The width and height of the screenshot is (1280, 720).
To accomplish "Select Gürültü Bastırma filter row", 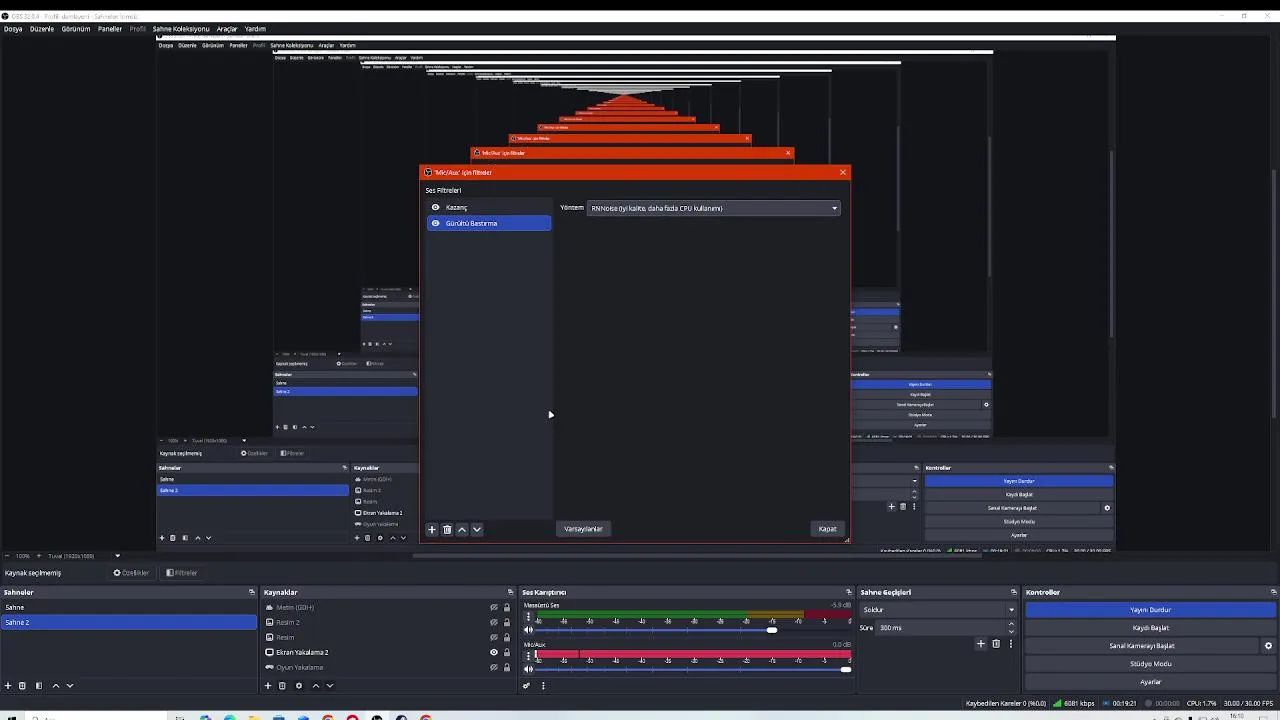I will point(489,223).
